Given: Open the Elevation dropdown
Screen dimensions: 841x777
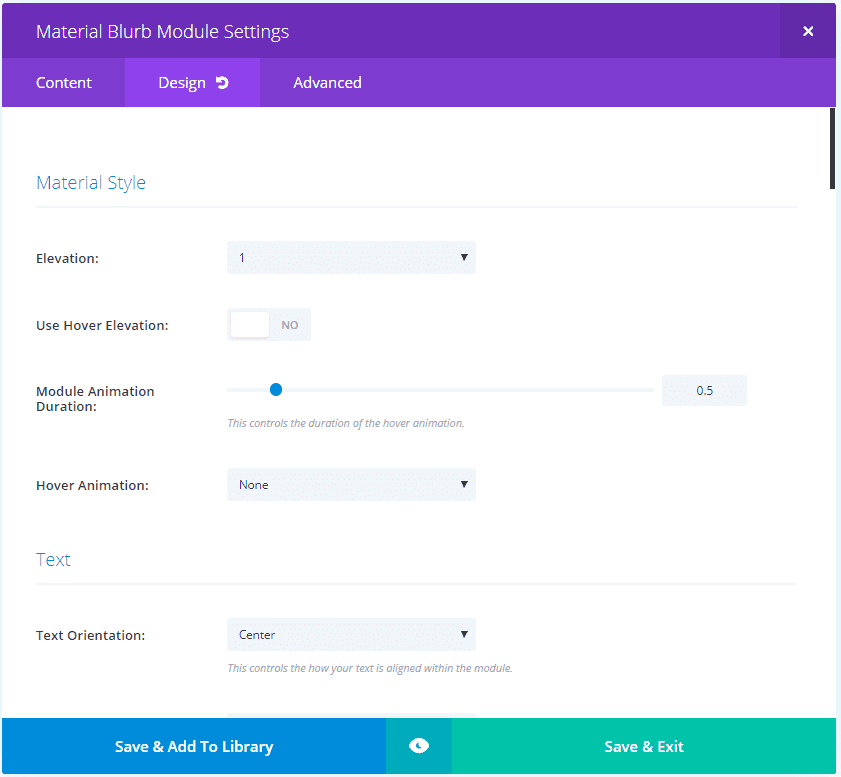Looking at the screenshot, I should [x=350, y=258].
